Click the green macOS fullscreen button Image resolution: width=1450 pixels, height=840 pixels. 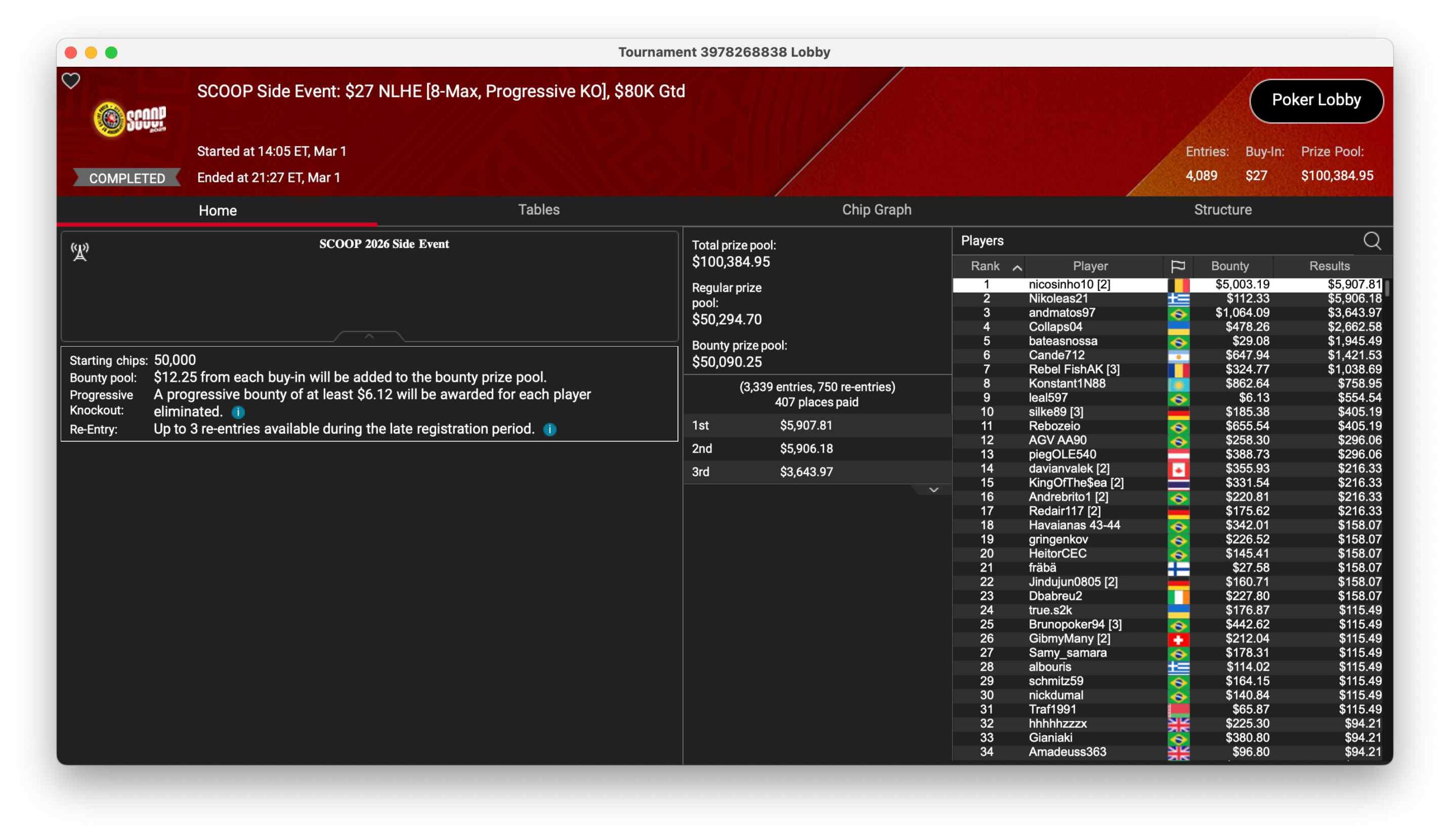112,53
